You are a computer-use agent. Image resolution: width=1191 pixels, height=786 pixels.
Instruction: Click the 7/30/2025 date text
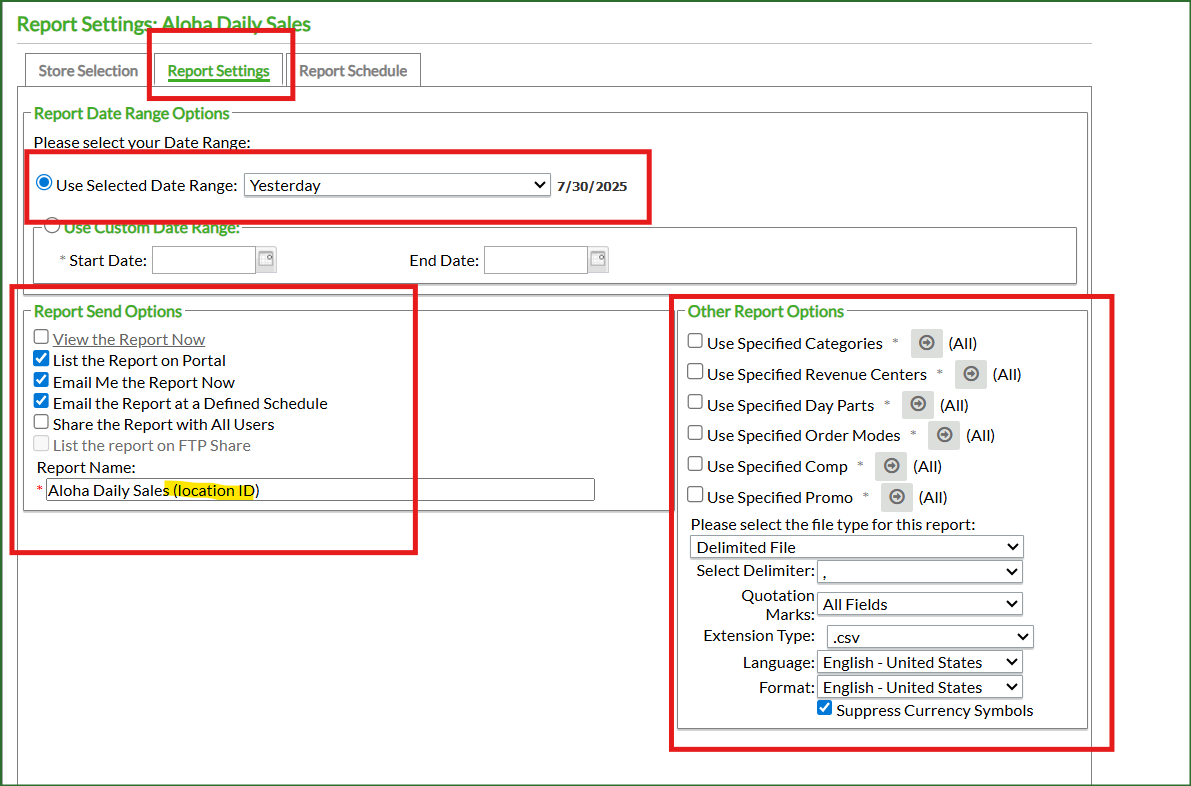(x=592, y=186)
